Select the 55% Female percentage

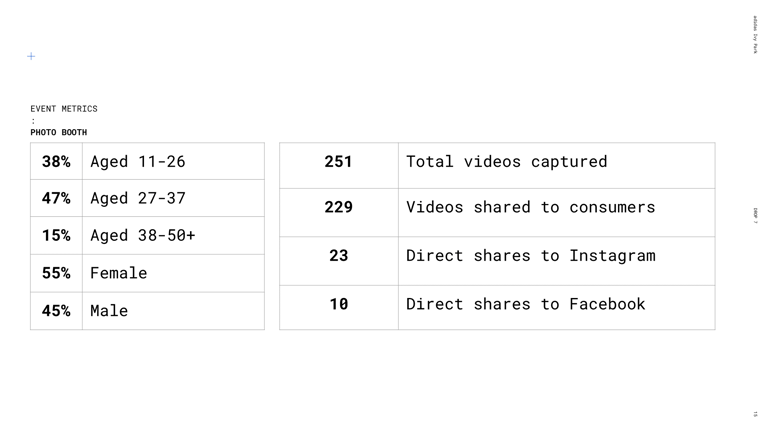(x=56, y=273)
